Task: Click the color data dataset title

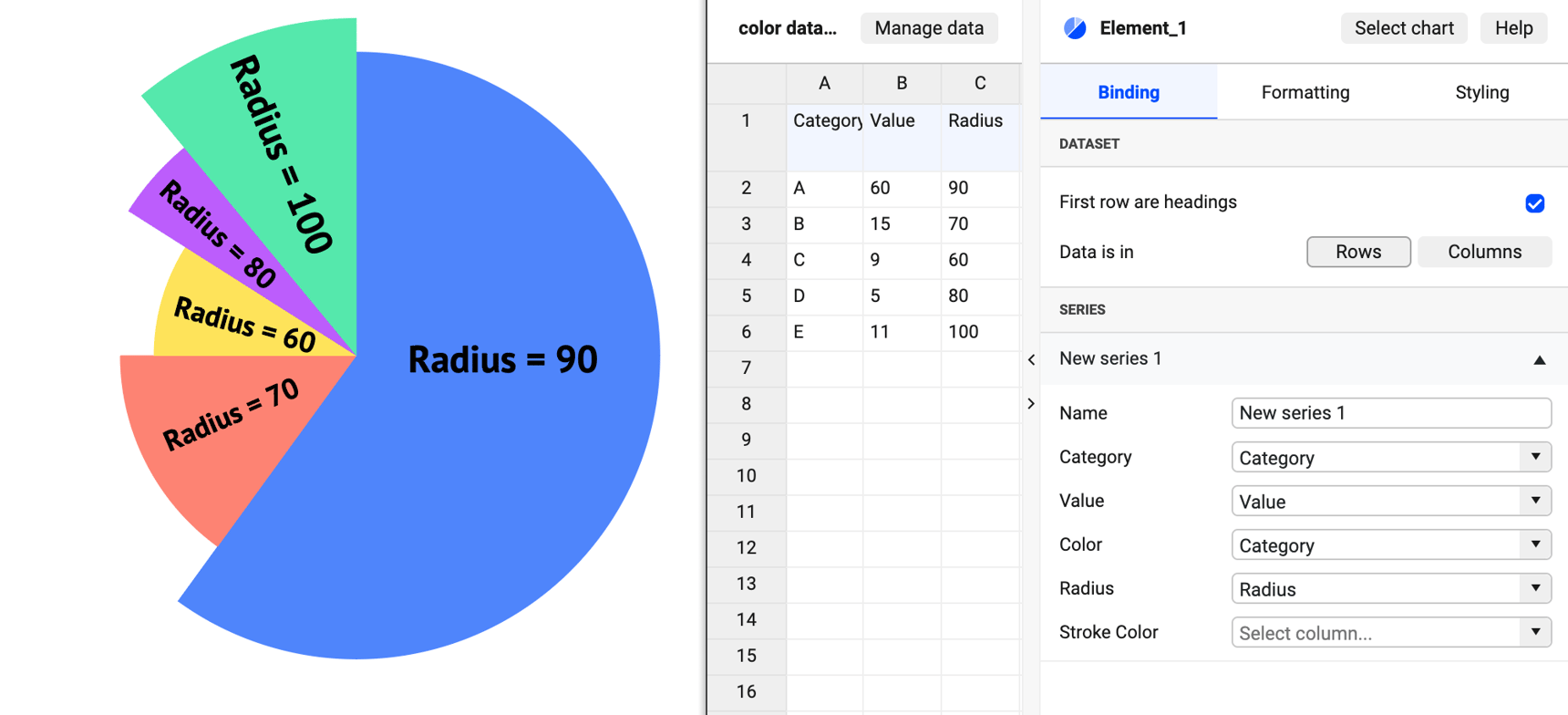Action: 787,28
